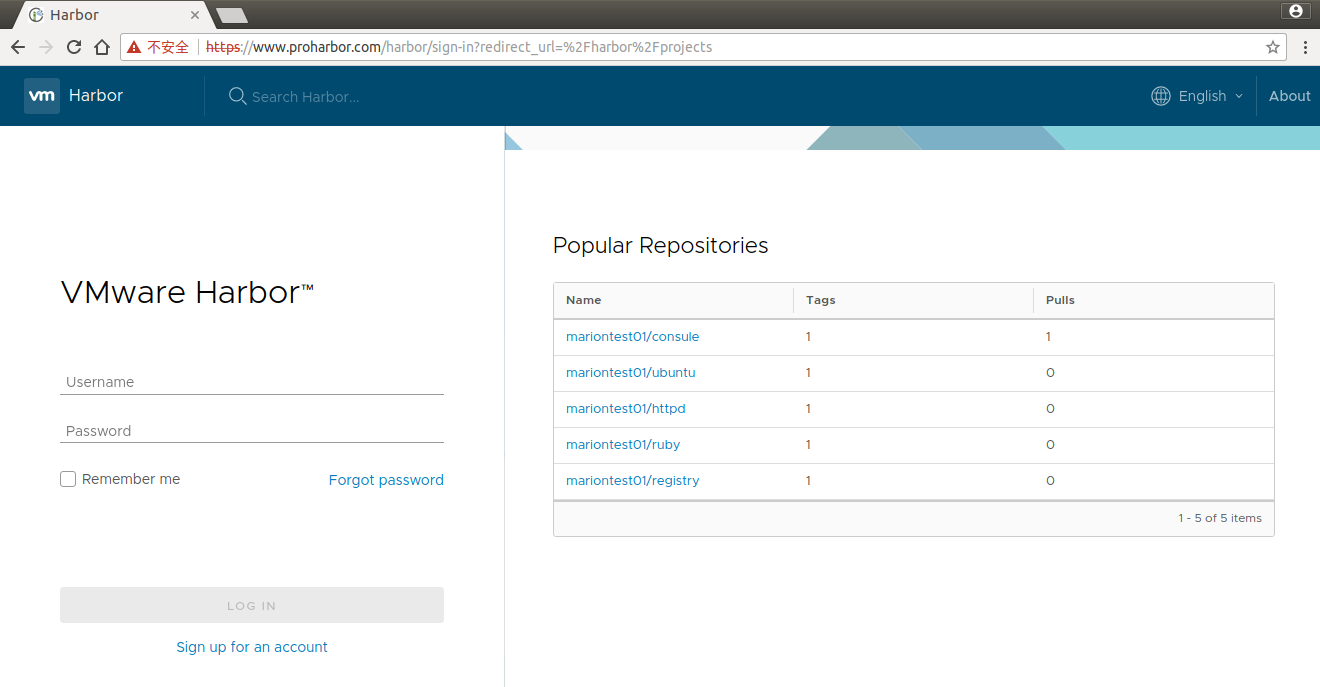Open the mariontest01/ubuntu repository
This screenshot has width=1320, height=687.
[x=630, y=373]
